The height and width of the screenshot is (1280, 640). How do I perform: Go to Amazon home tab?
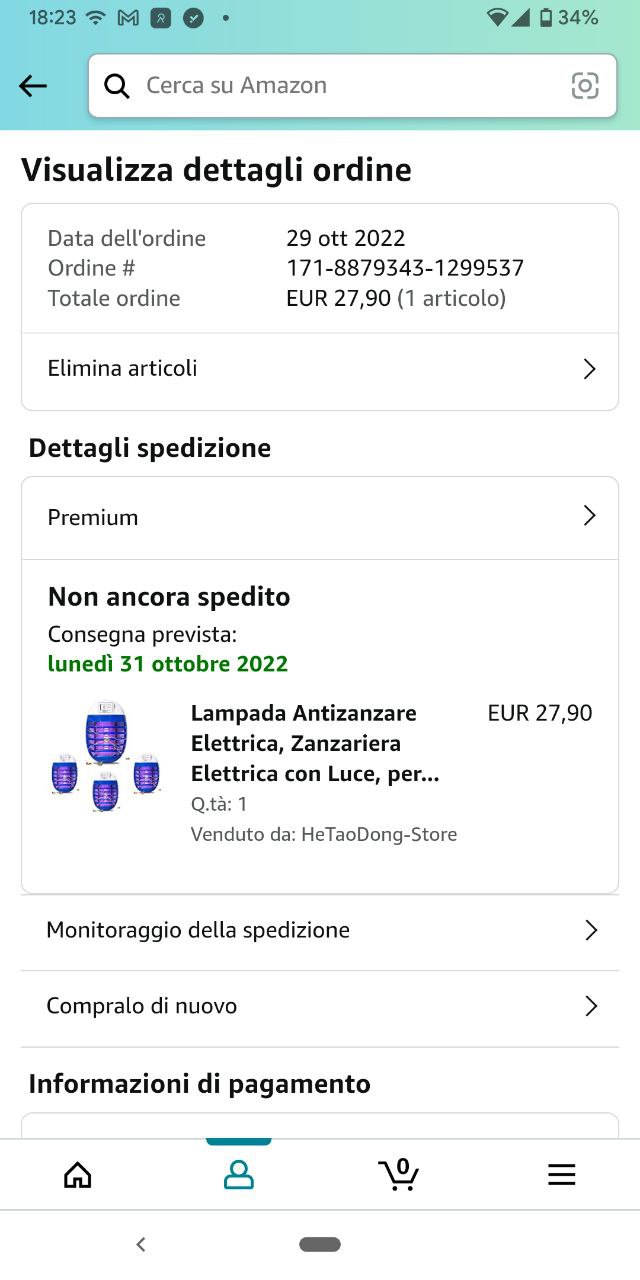pyautogui.click(x=77, y=1175)
